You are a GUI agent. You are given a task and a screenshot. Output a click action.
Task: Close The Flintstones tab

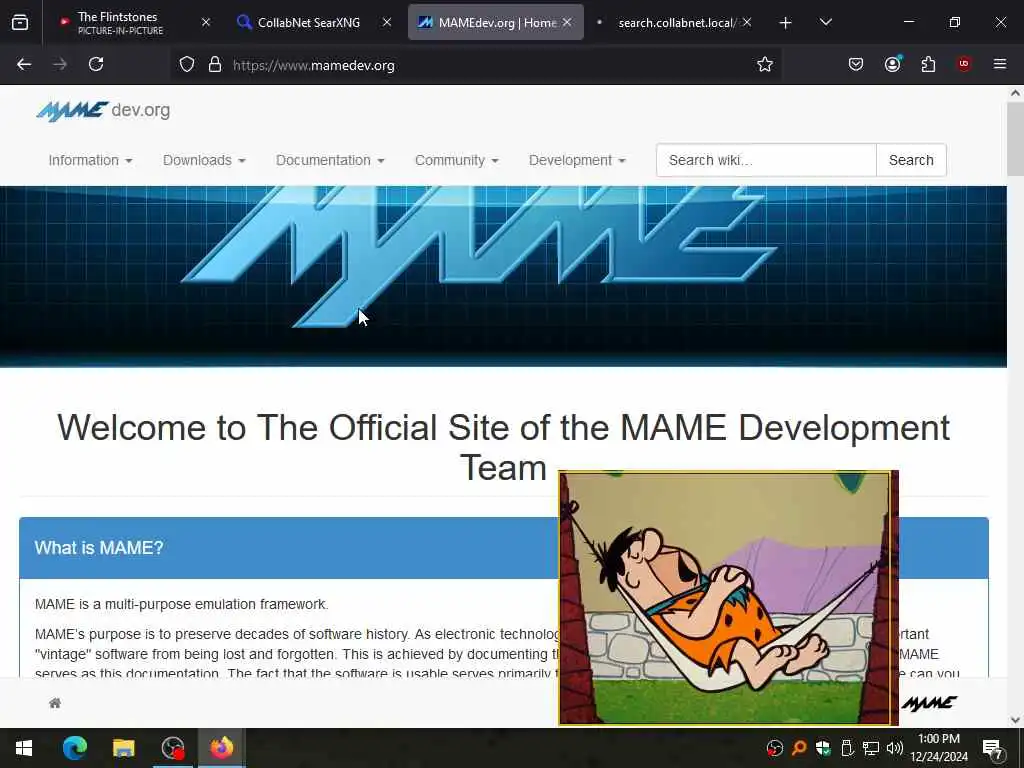206,22
